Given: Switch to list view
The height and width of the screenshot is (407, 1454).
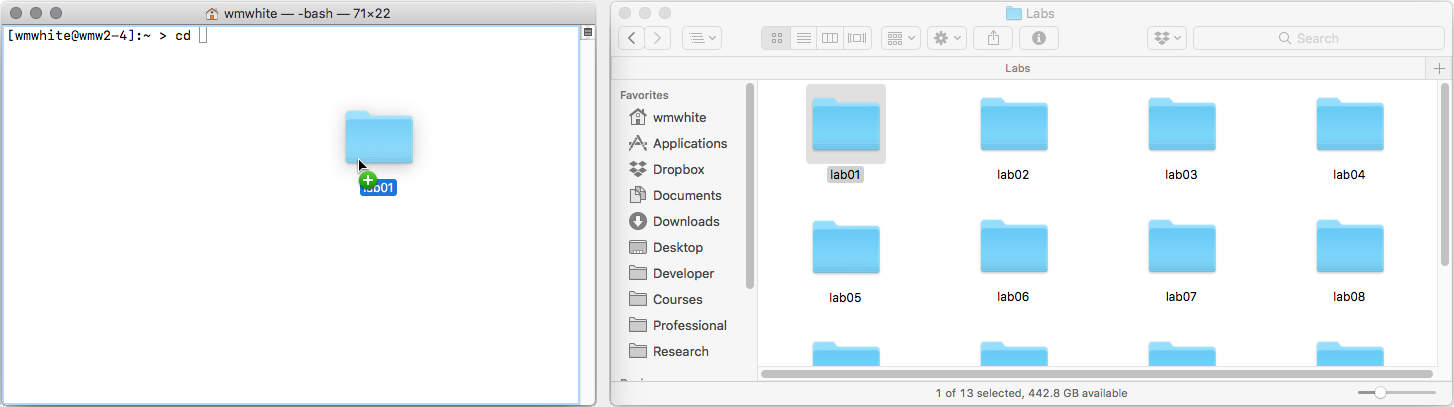Looking at the screenshot, I should (803, 38).
